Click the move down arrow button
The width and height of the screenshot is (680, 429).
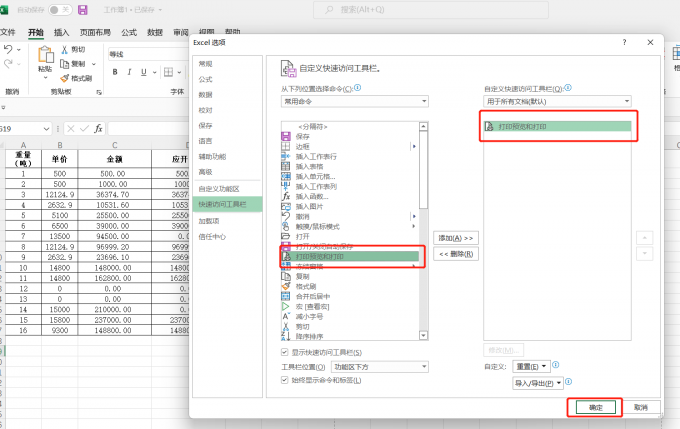(x=644, y=253)
